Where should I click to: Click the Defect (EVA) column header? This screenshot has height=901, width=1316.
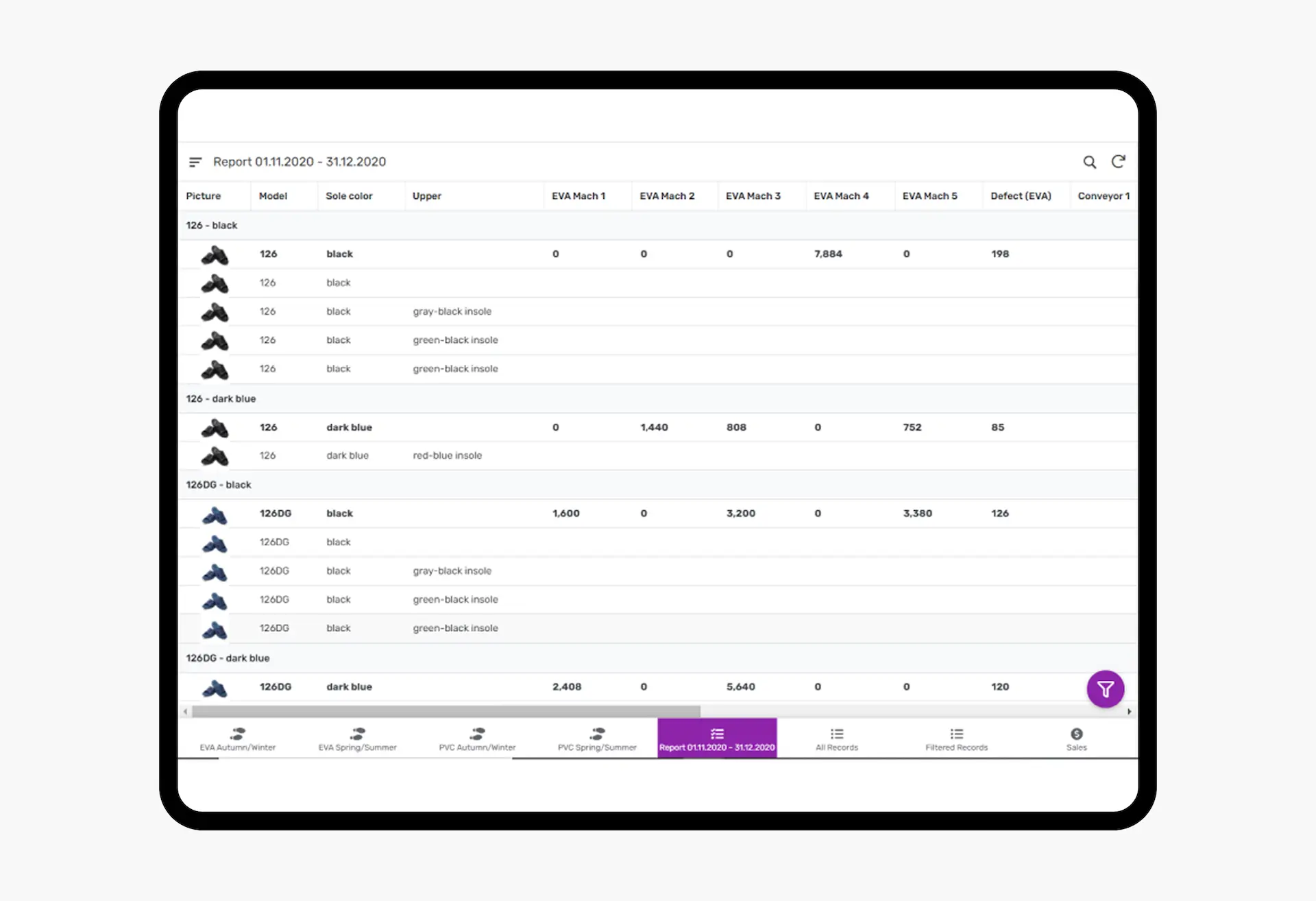1020,196
